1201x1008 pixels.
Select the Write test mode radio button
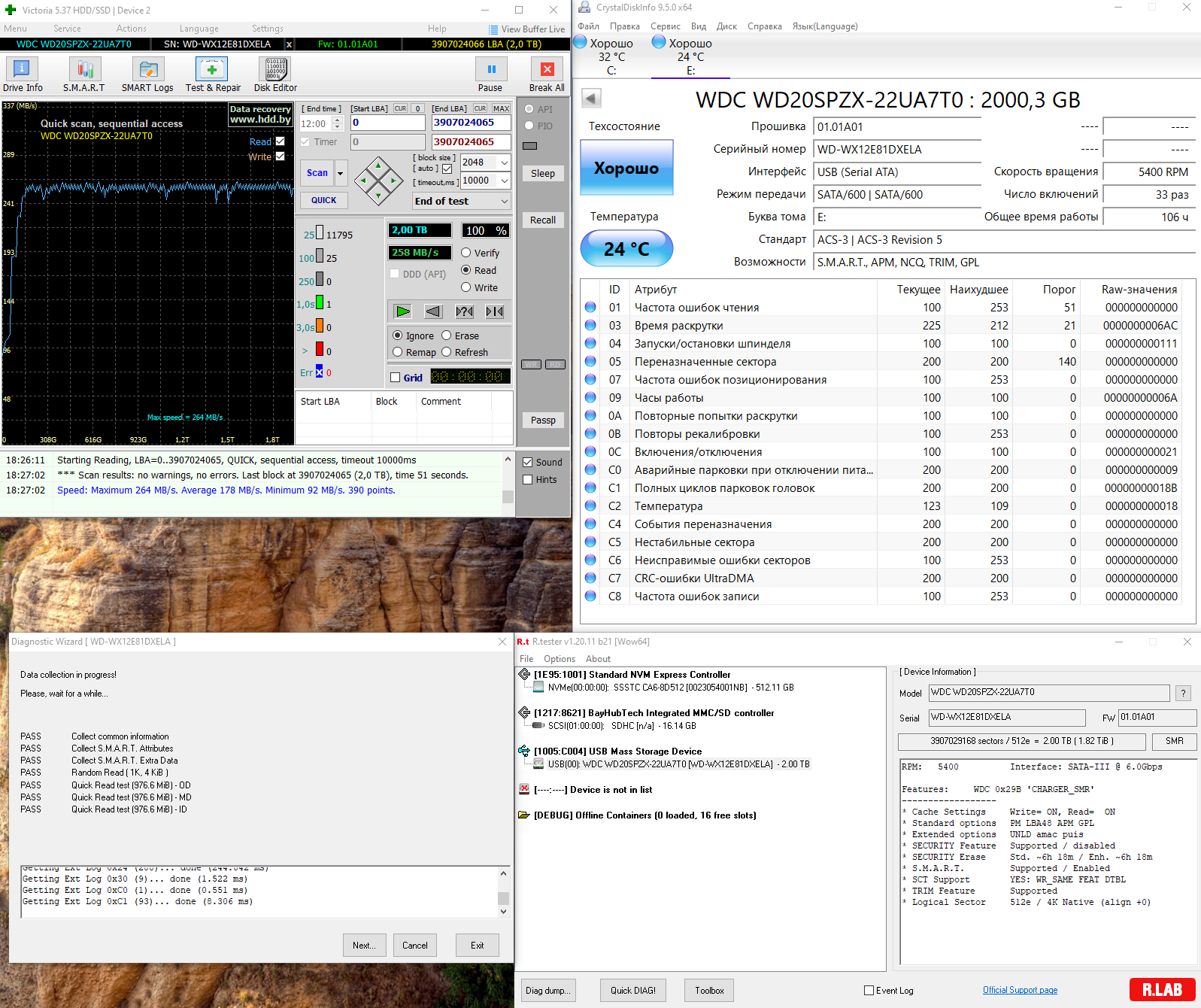[466, 287]
